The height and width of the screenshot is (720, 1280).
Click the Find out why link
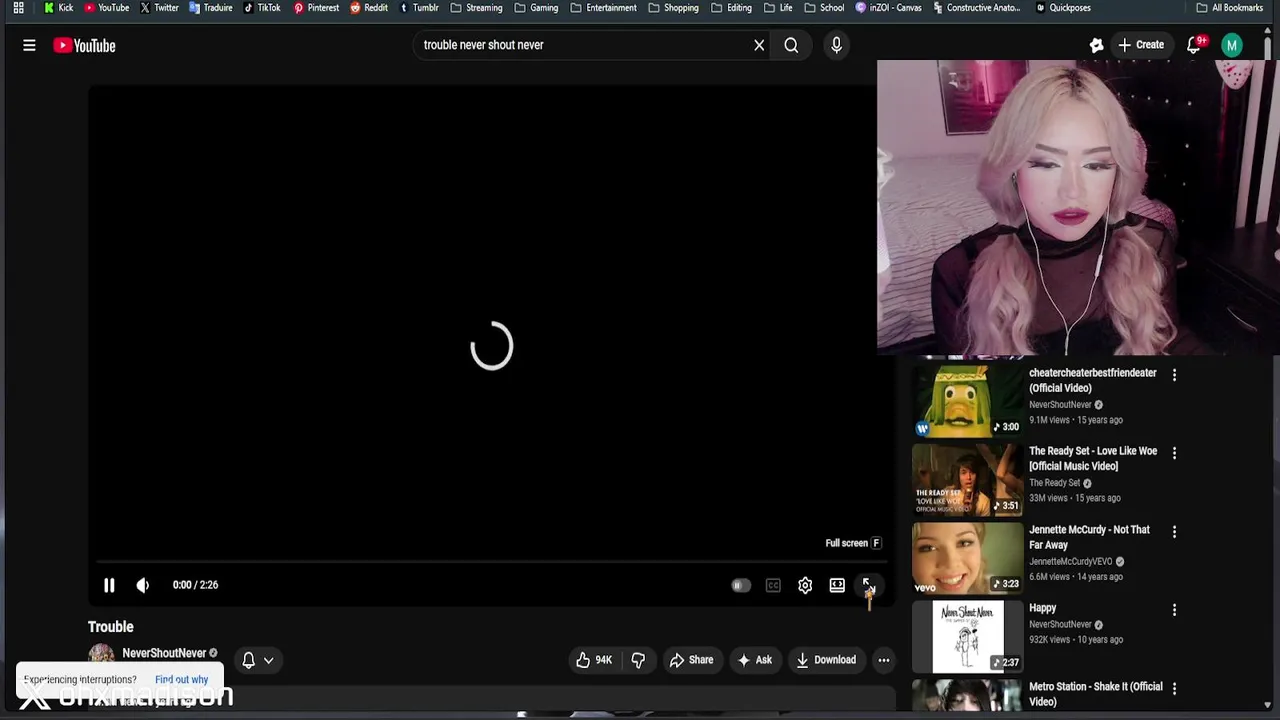coord(182,680)
